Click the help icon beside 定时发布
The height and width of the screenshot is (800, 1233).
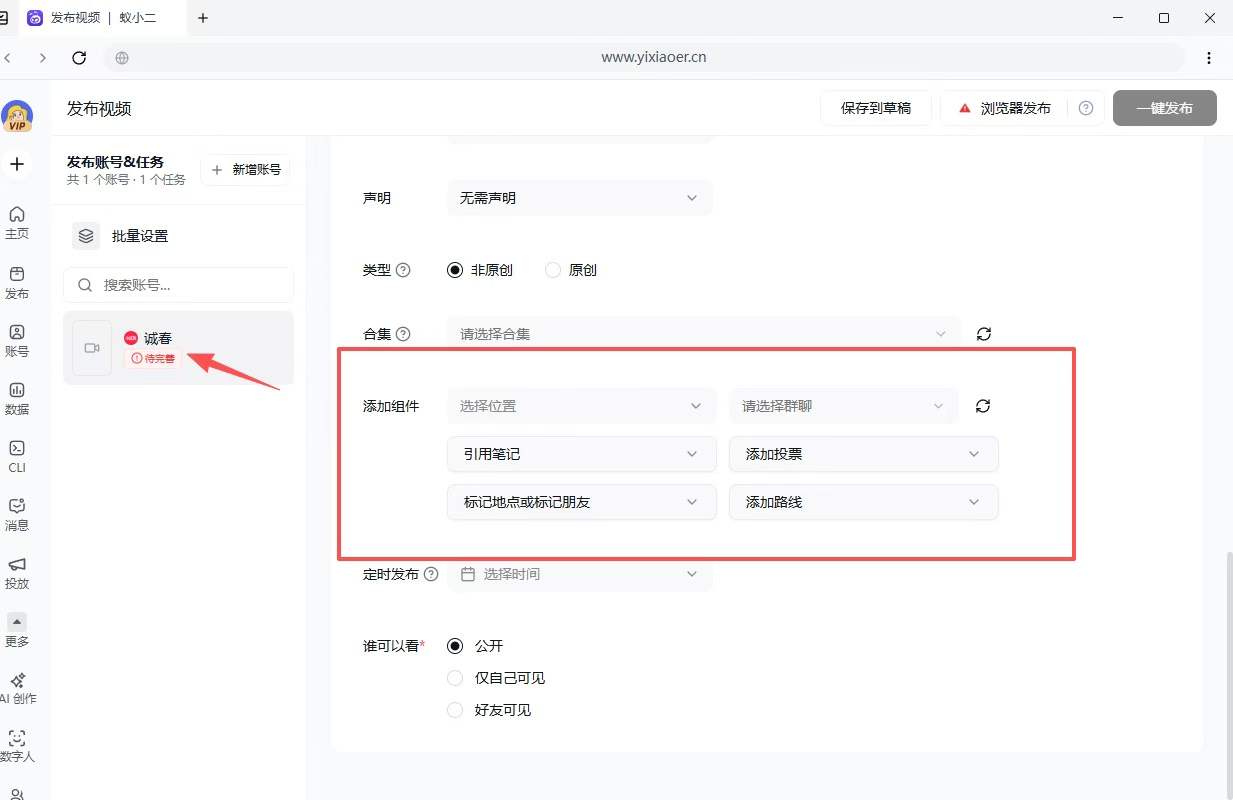(x=431, y=574)
